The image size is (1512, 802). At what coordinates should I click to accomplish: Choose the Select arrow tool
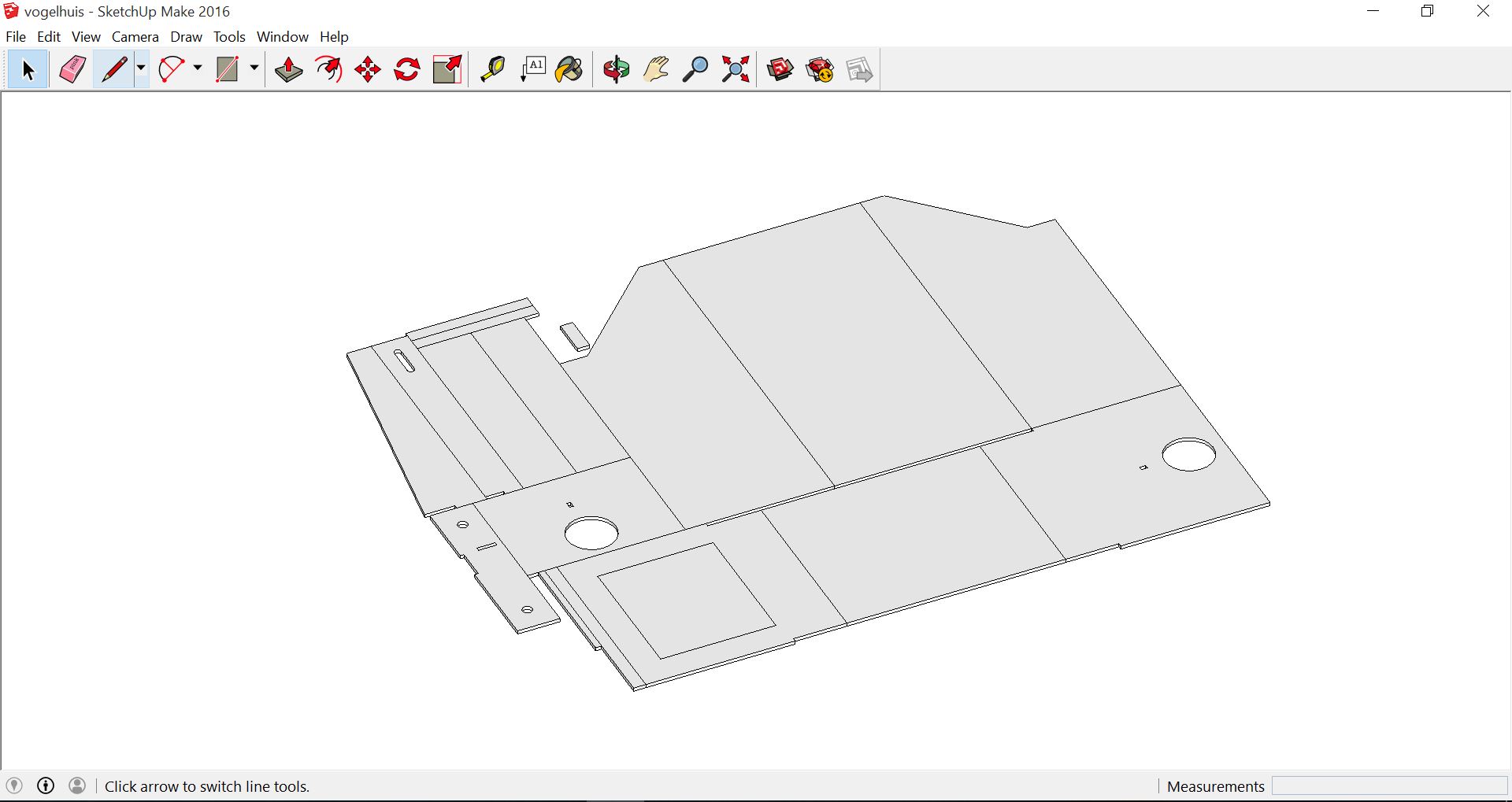(28, 70)
